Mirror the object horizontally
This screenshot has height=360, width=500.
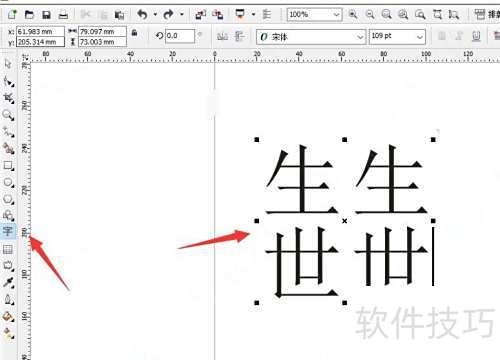tap(222, 36)
